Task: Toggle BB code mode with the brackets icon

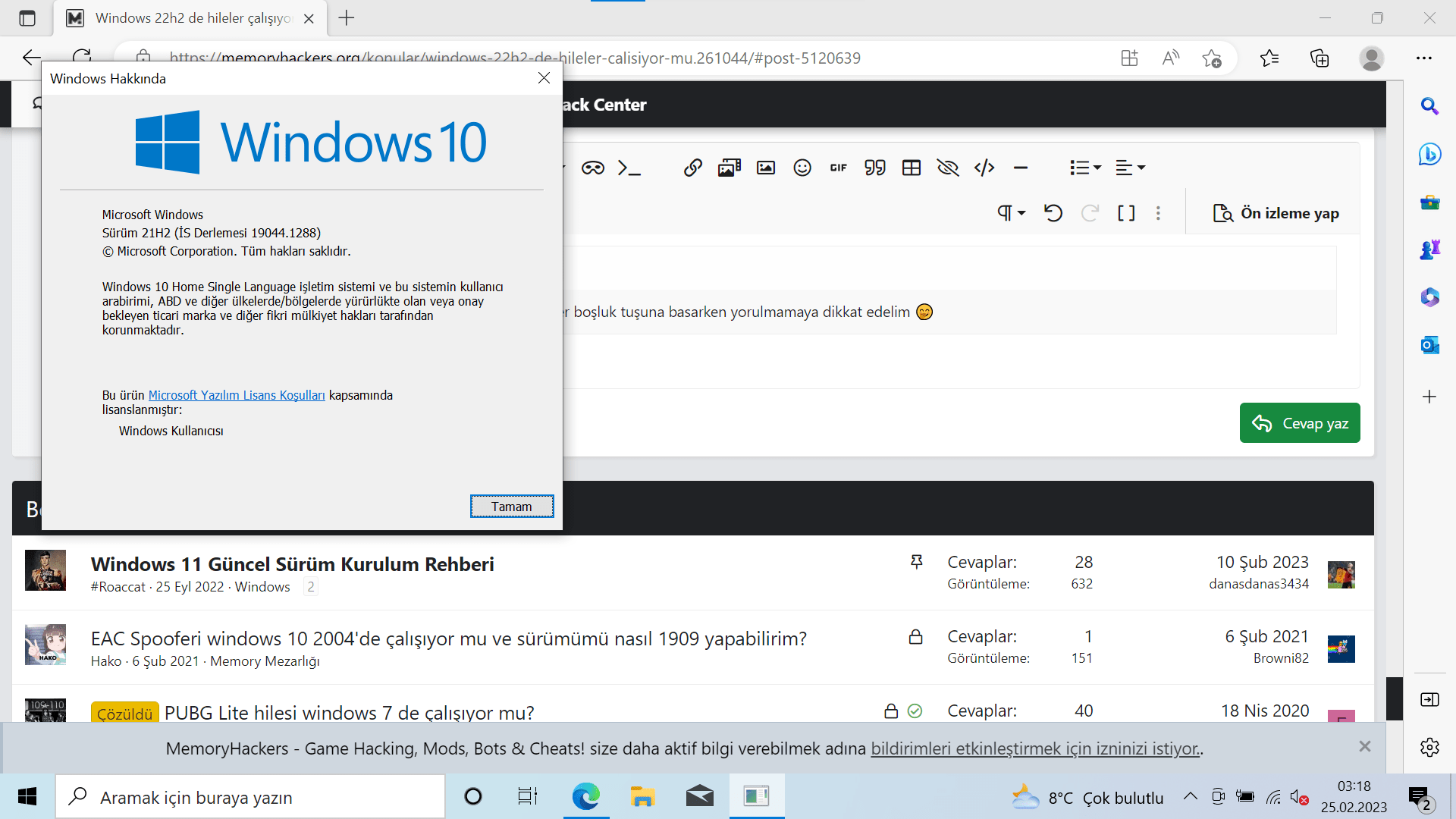Action: 1126,213
